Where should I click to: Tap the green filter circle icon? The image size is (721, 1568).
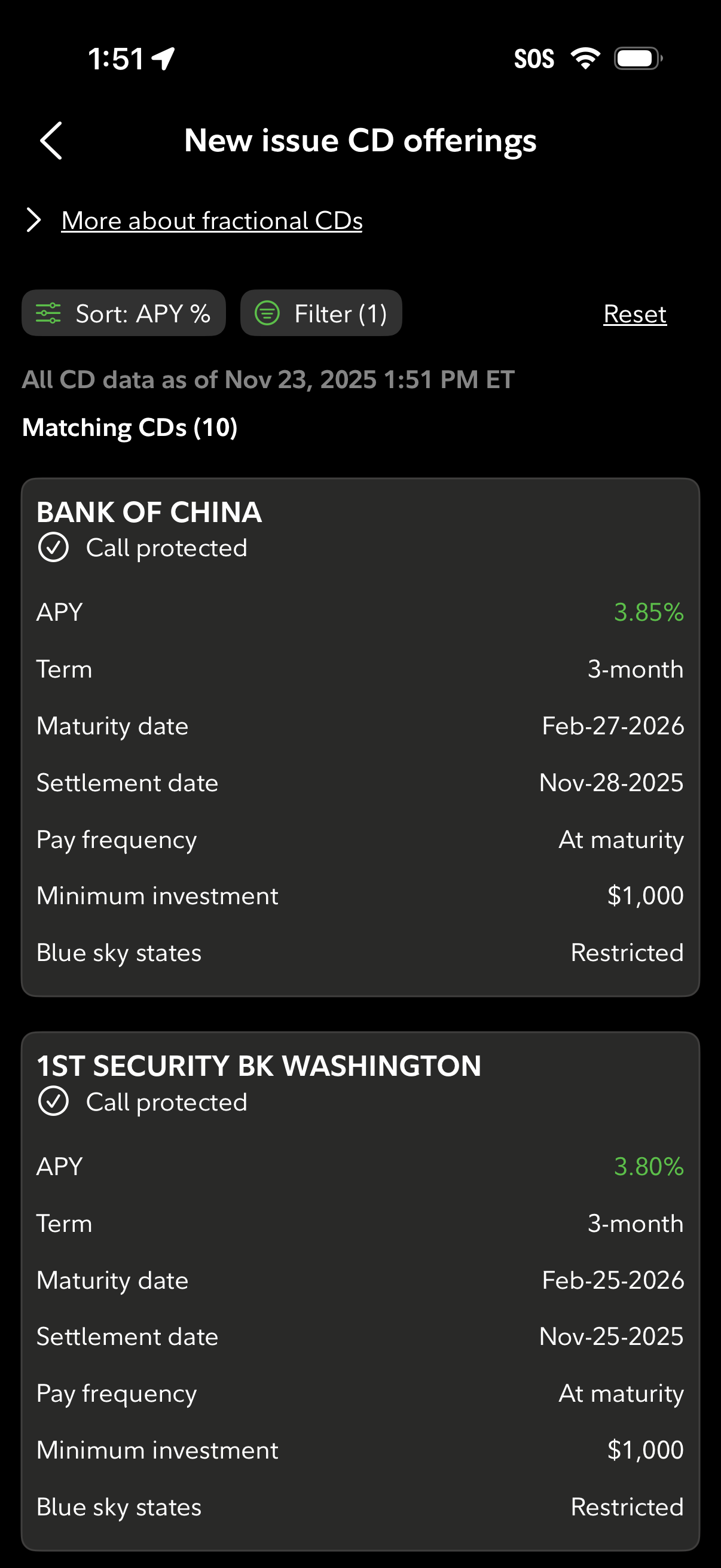(x=267, y=313)
